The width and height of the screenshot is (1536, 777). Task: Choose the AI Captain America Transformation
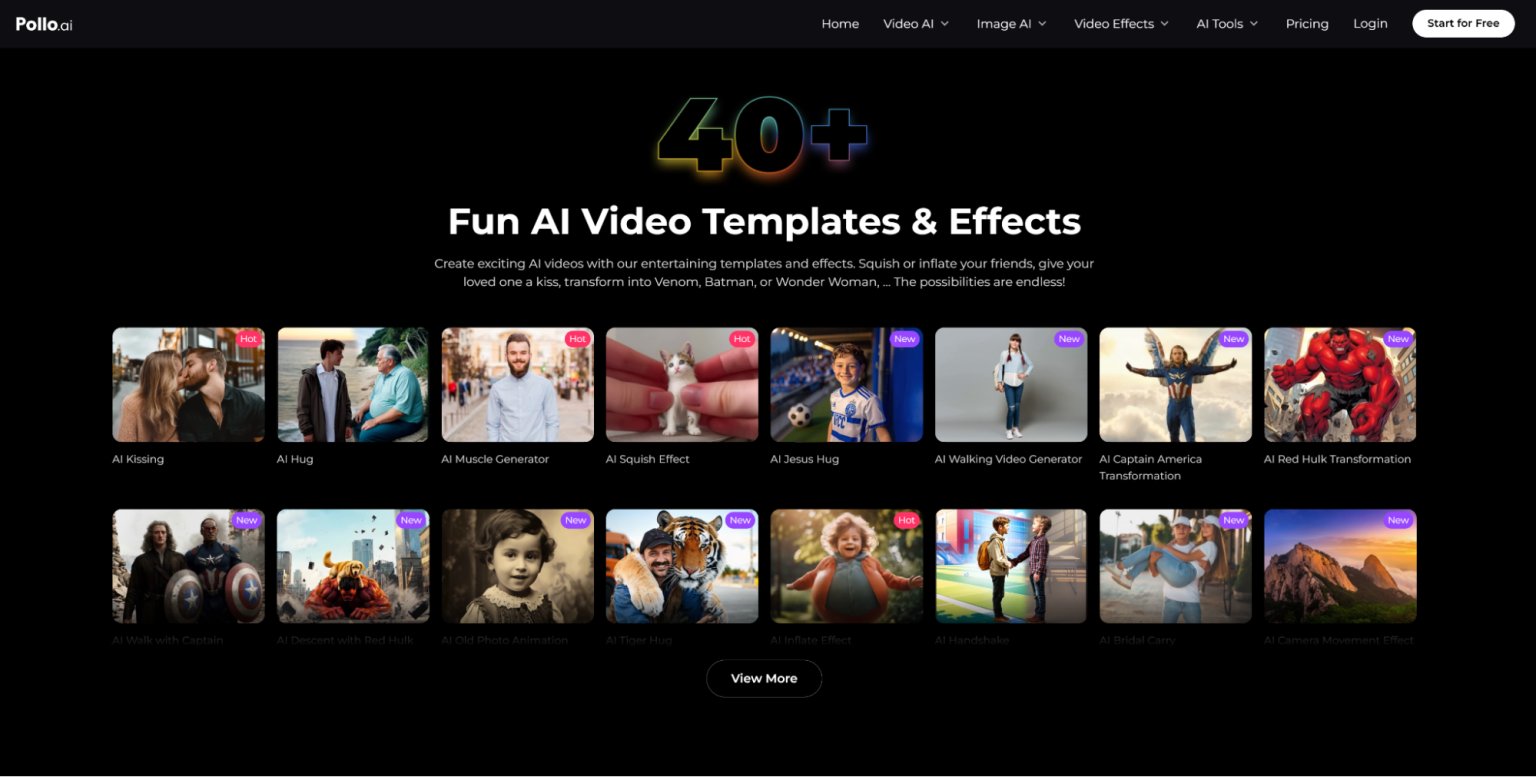[x=1175, y=384]
